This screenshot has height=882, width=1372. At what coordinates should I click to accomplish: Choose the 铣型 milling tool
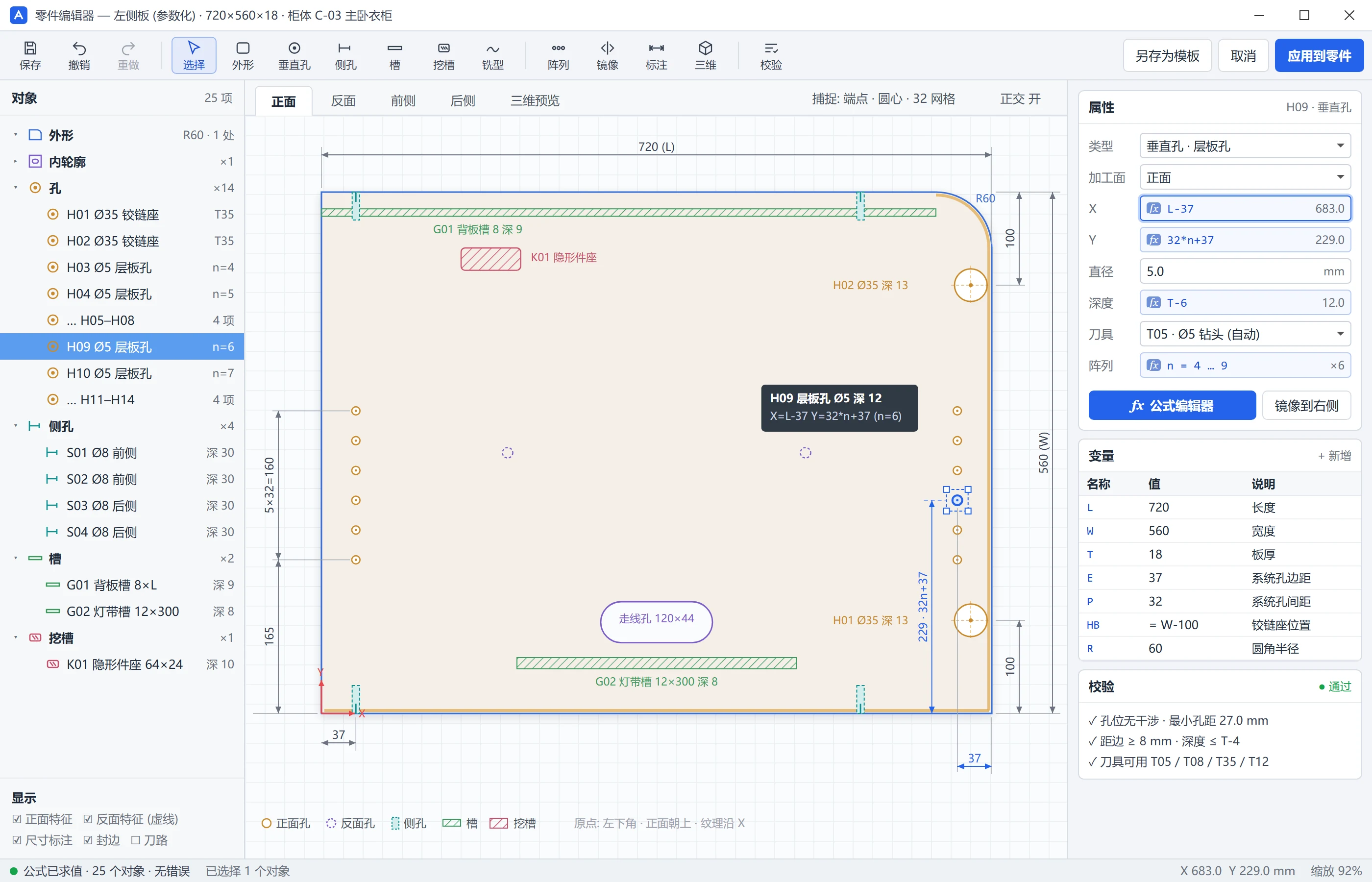click(x=492, y=55)
